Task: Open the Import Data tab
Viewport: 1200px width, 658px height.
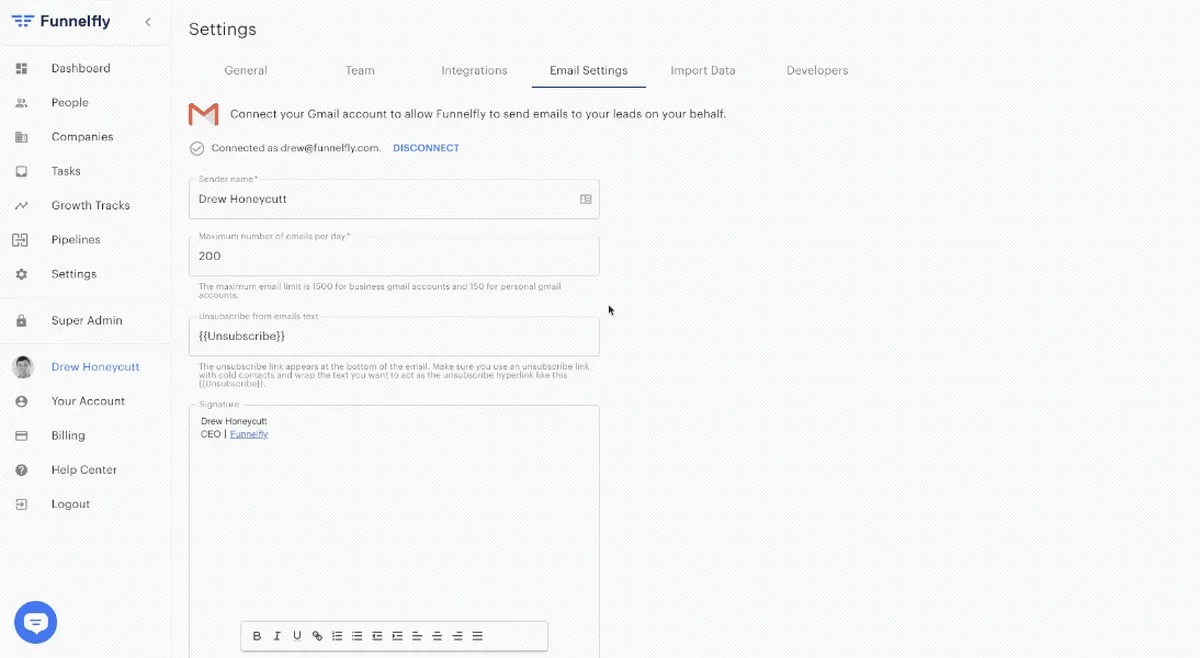Action: pos(703,71)
